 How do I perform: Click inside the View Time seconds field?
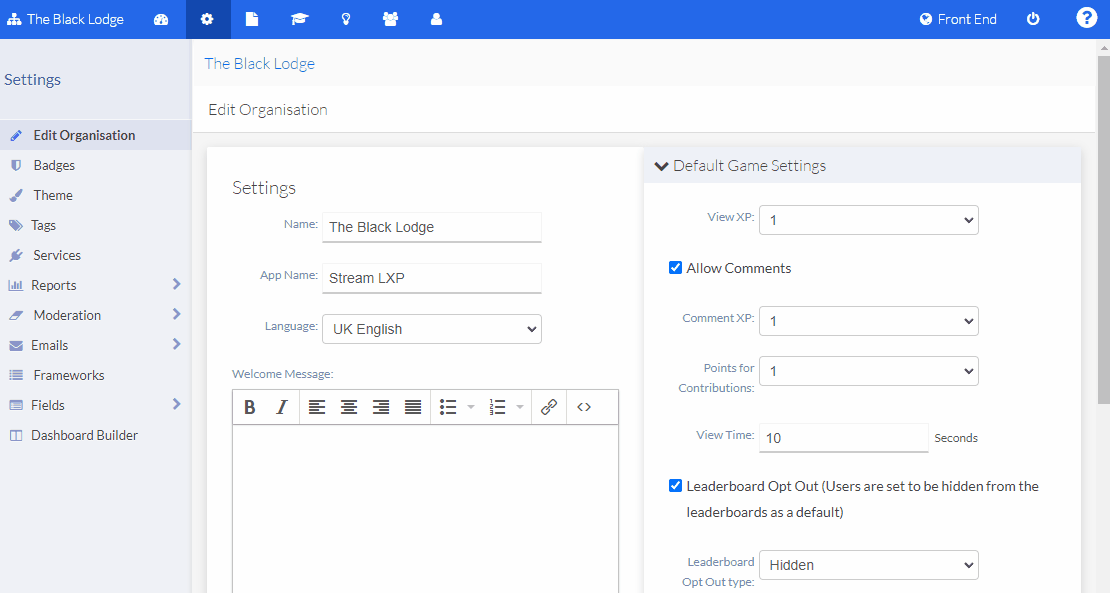[x=843, y=438]
